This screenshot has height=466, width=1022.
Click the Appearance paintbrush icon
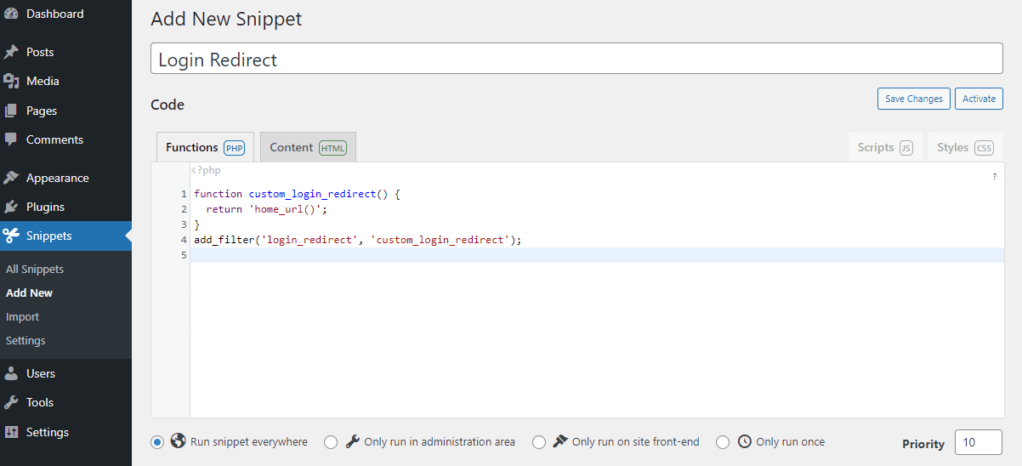point(10,178)
